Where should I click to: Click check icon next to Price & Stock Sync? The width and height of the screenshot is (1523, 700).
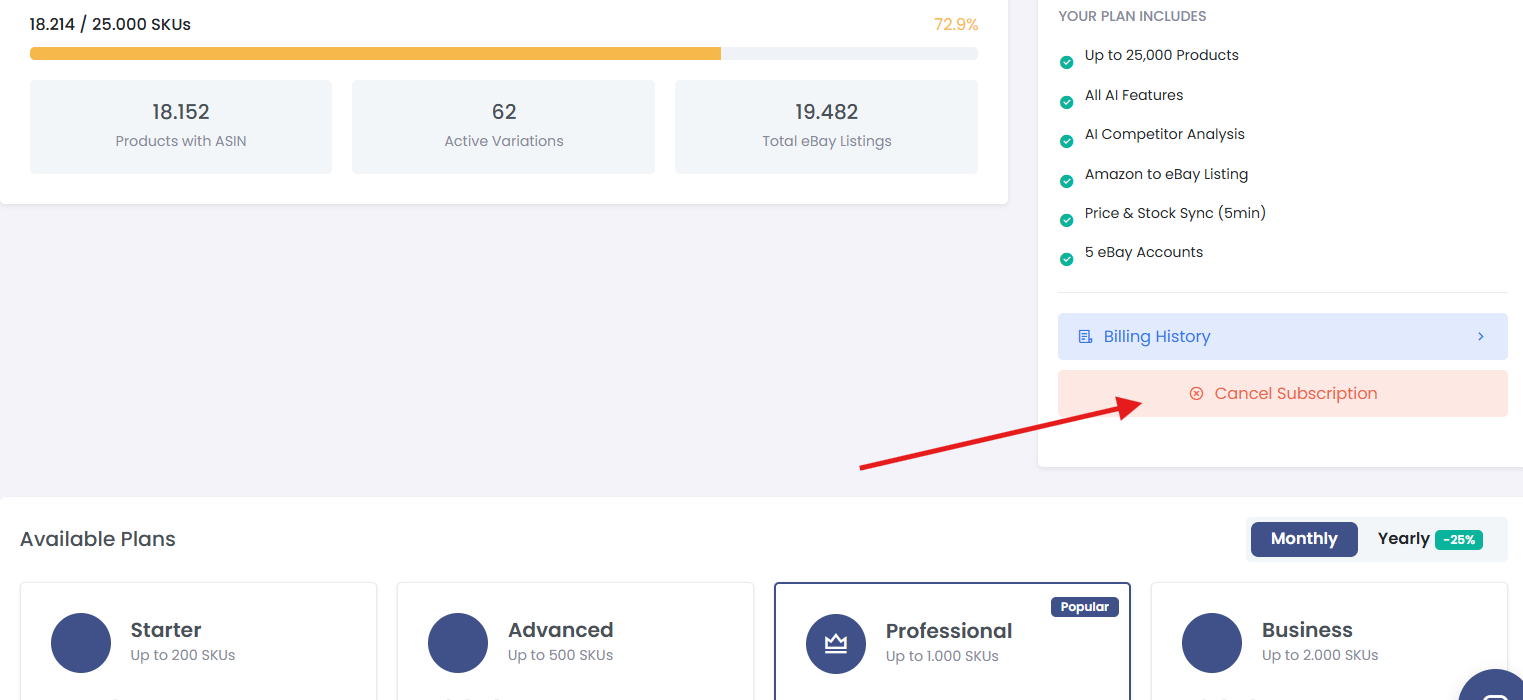pos(1067,220)
